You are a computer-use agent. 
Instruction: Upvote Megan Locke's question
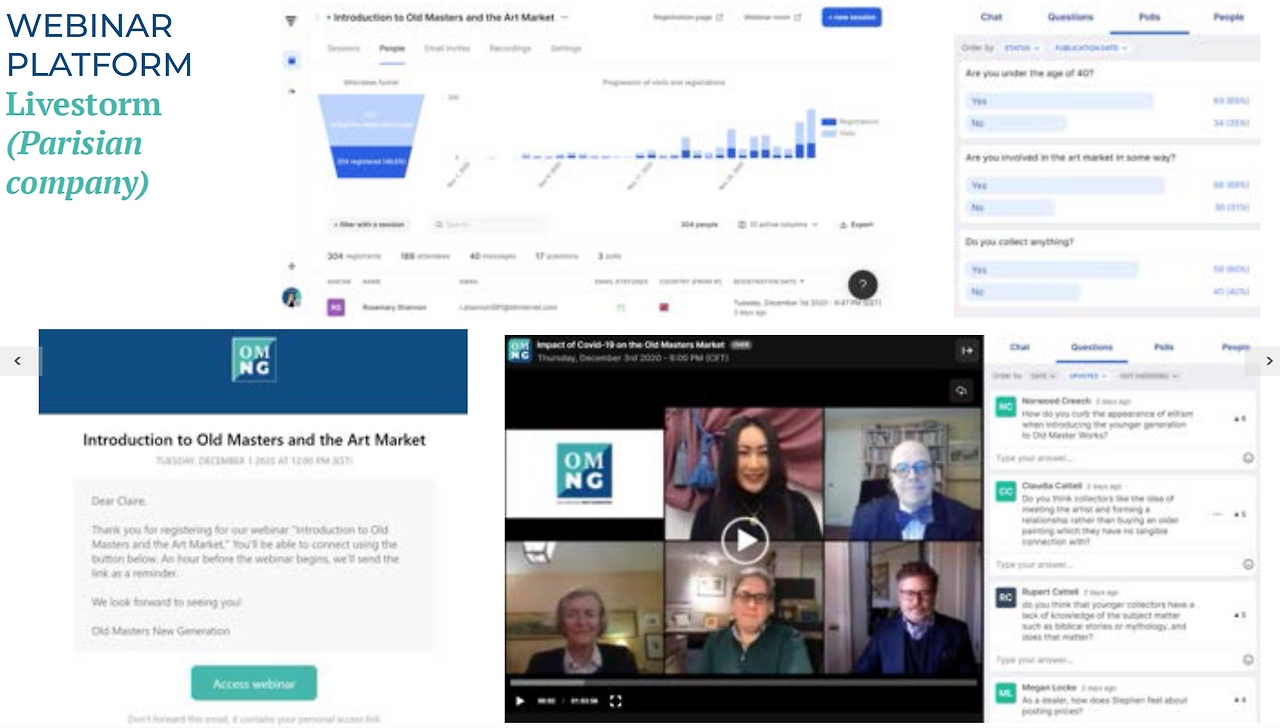coord(1240,700)
